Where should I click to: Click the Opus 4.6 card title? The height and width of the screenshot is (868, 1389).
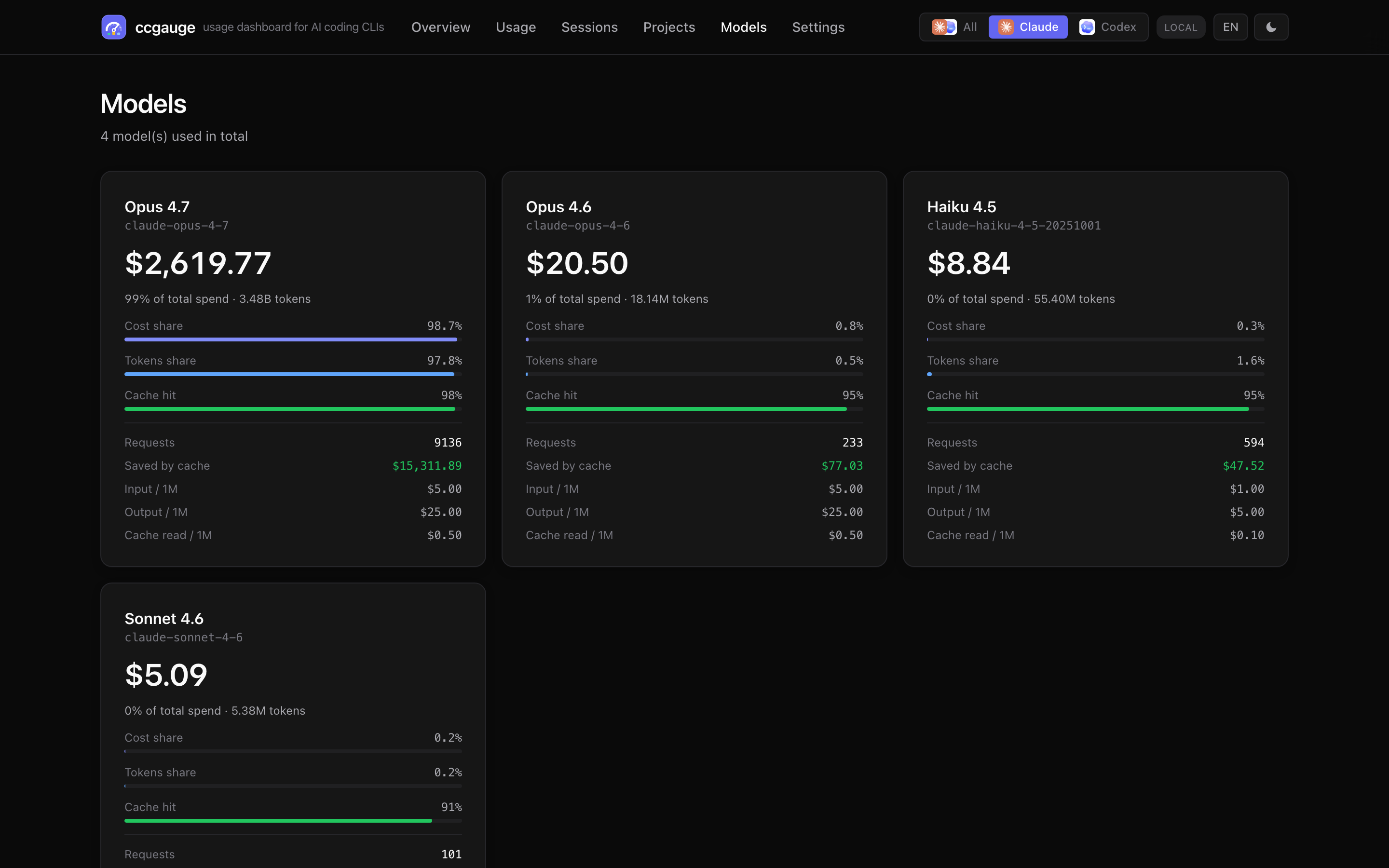coord(558,207)
